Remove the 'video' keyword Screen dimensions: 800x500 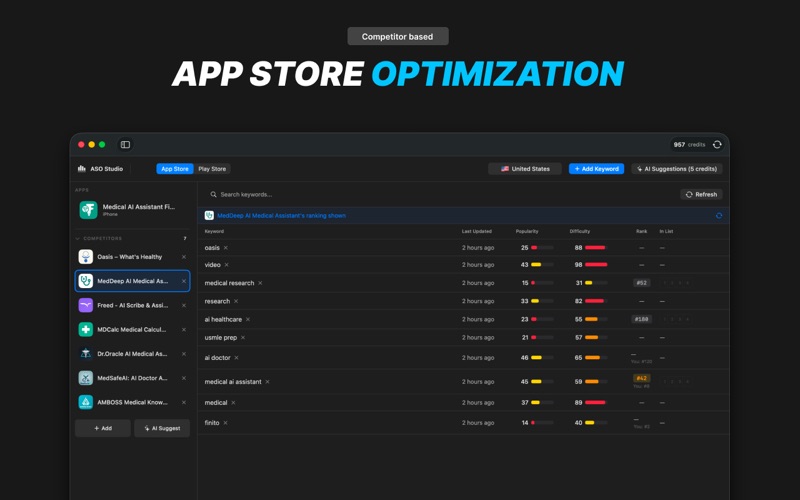point(227,265)
